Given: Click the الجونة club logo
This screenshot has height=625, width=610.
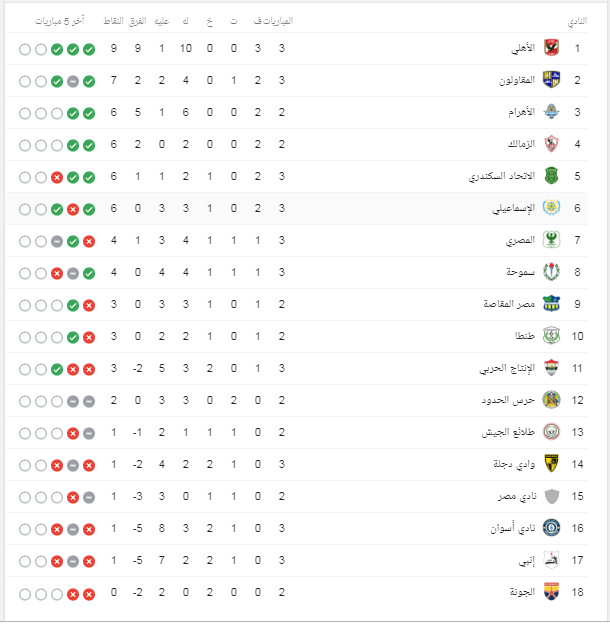Looking at the screenshot, I should tap(551, 592).
